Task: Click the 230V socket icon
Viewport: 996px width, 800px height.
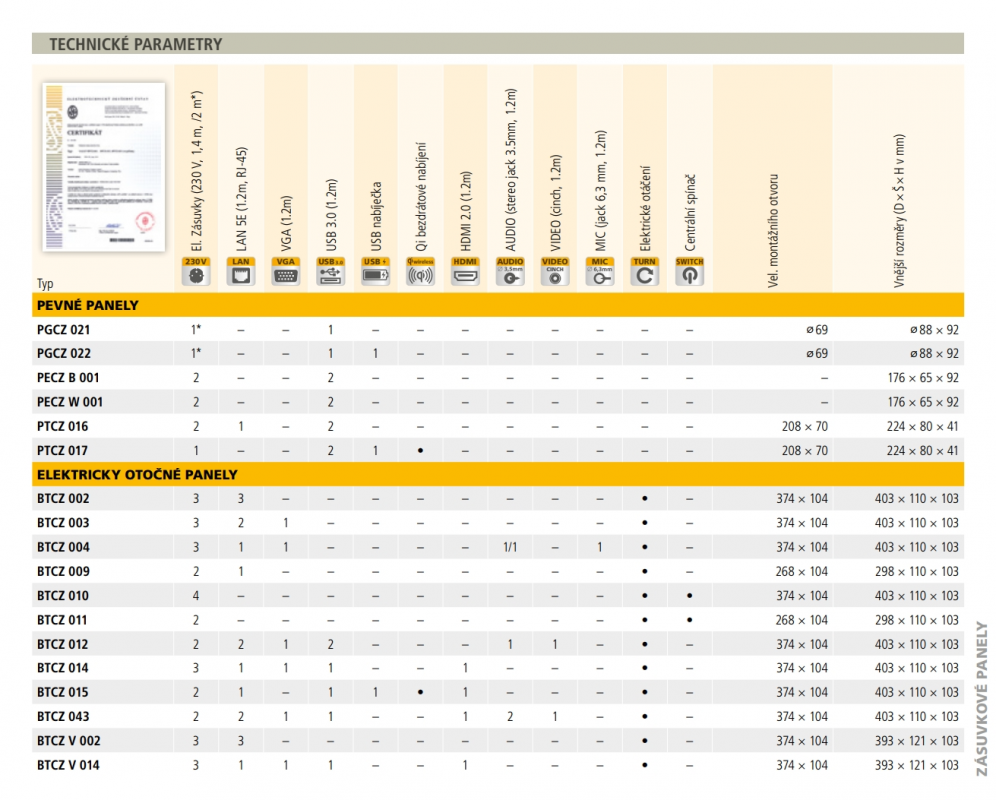Action: click(x=196, y=271)
